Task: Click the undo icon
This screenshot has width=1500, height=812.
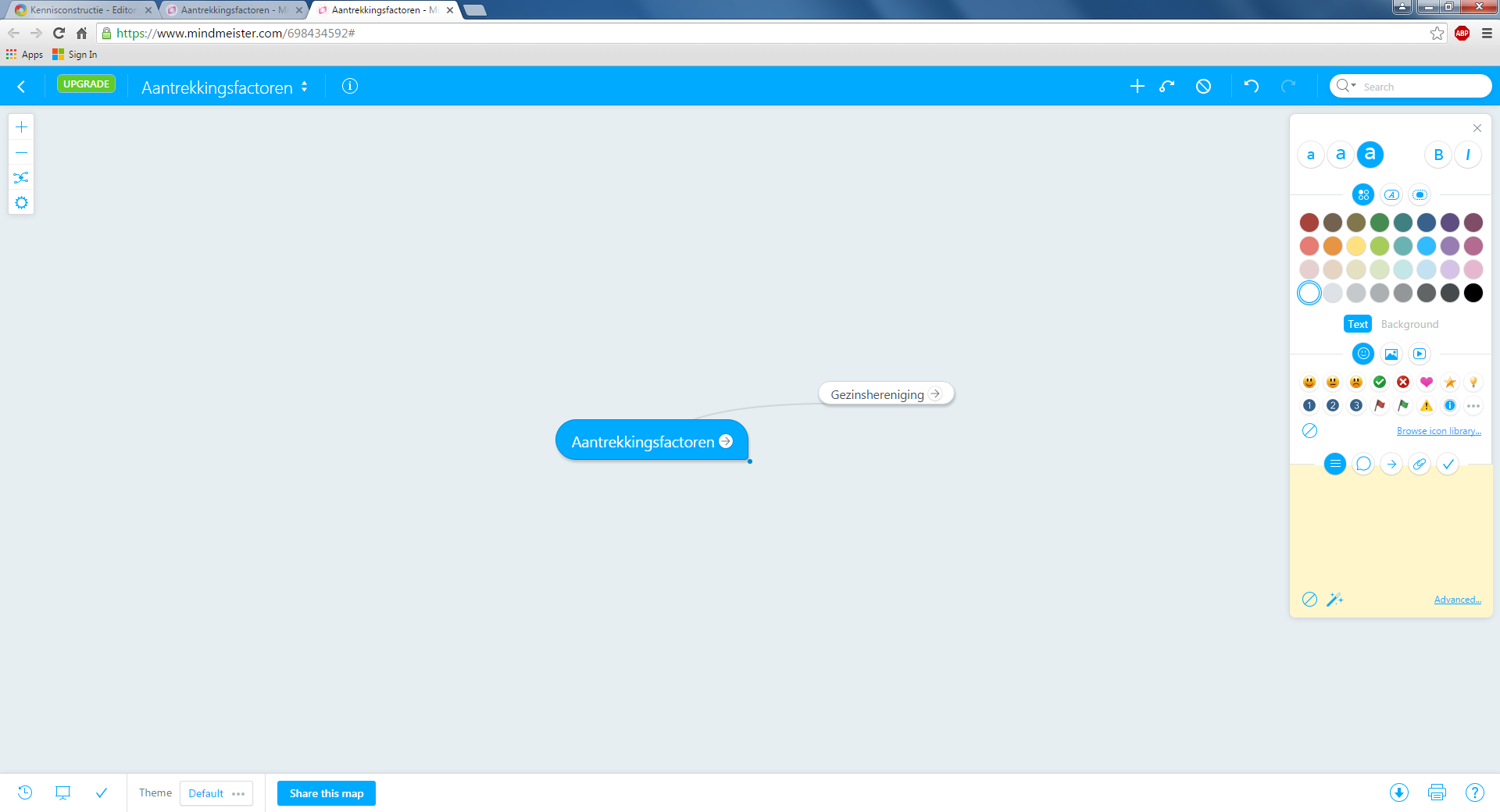Action: point(1251,87)
